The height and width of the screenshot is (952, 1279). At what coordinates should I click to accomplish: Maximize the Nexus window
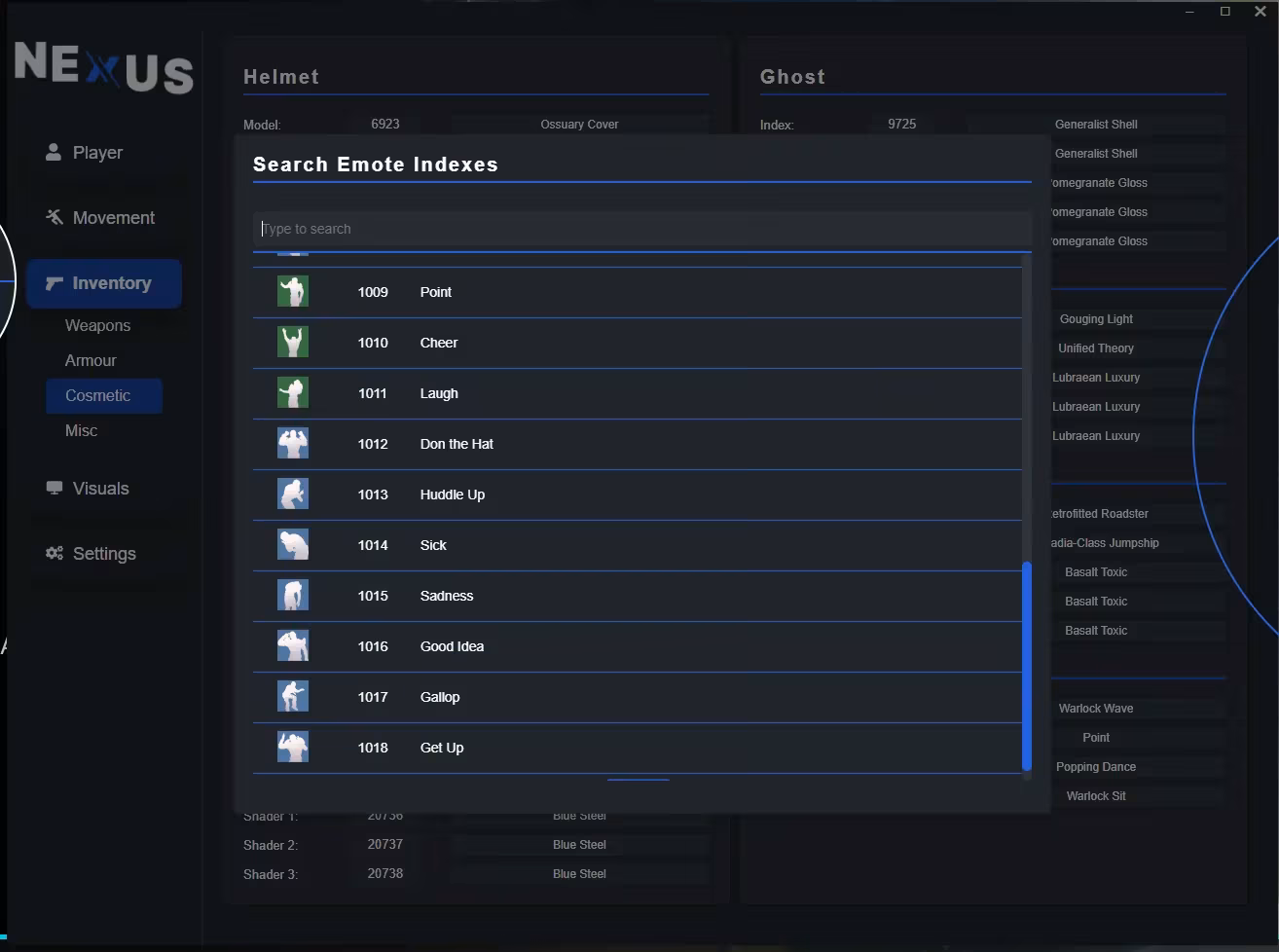[1225, 12]
